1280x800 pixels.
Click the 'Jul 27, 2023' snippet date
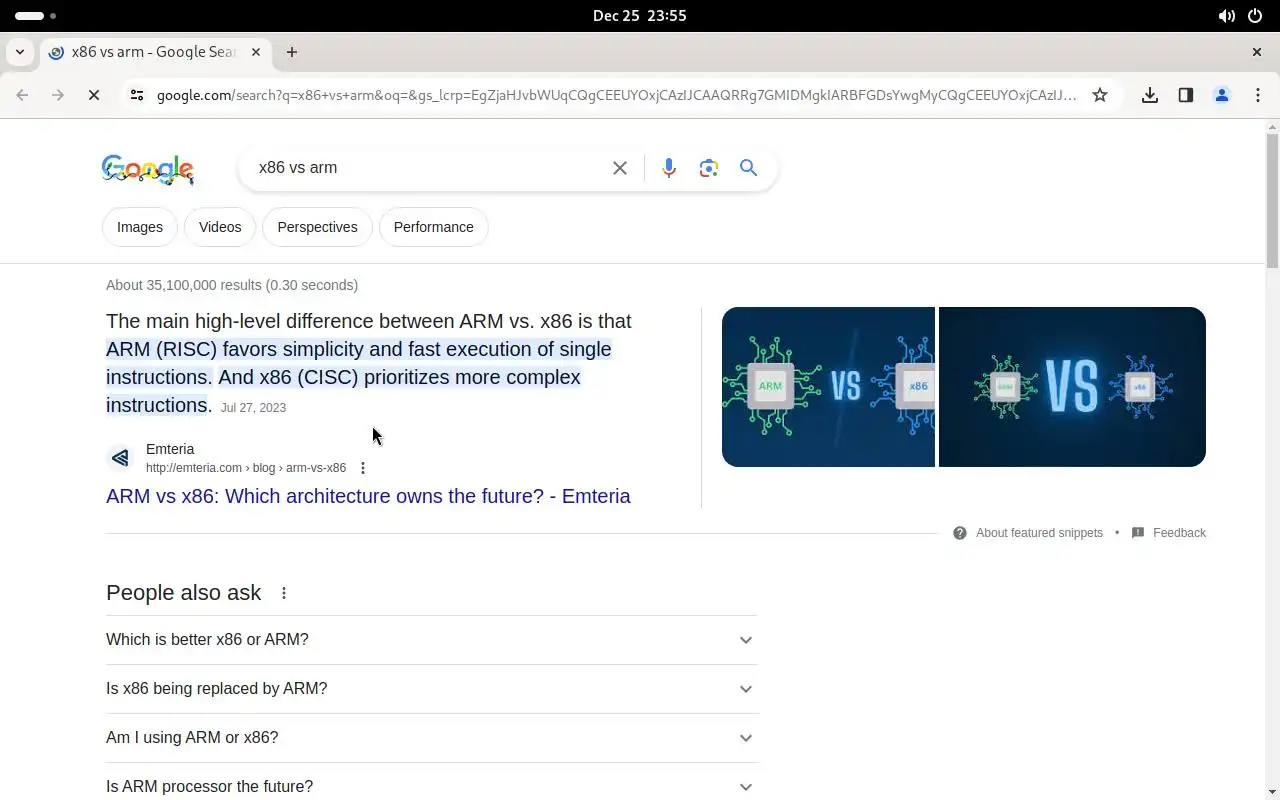(x=253, y=408)
